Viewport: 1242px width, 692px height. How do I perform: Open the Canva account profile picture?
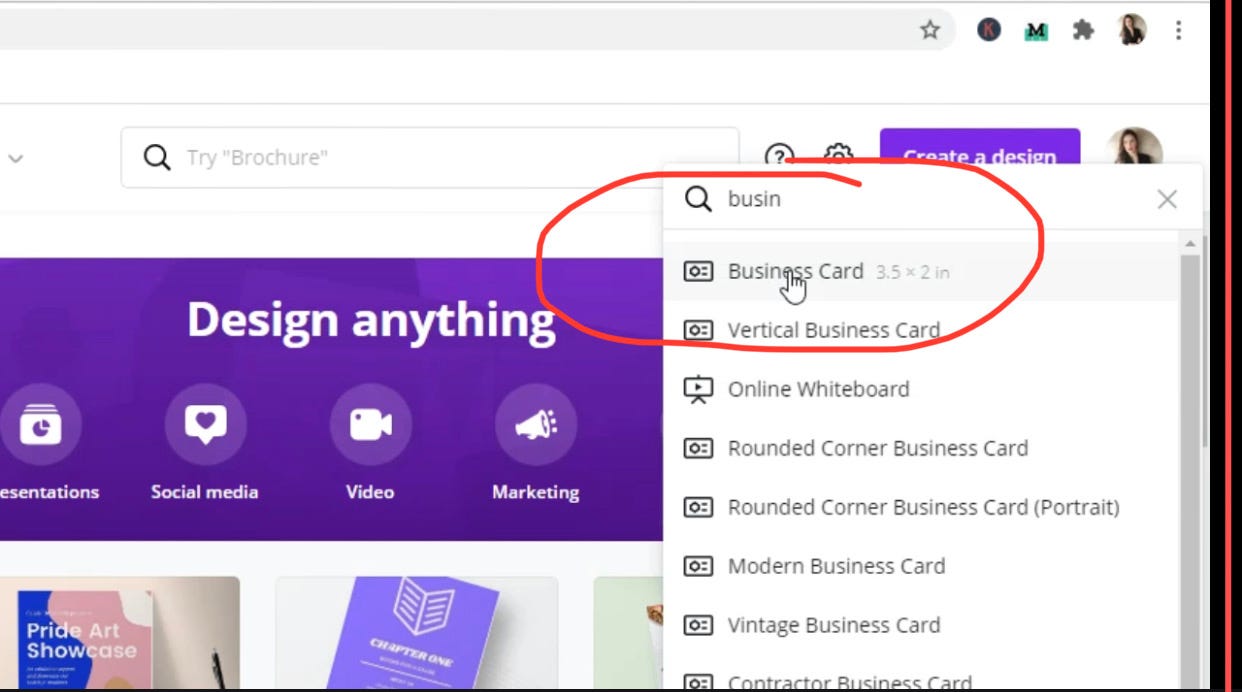click(x=1135, y=150)
